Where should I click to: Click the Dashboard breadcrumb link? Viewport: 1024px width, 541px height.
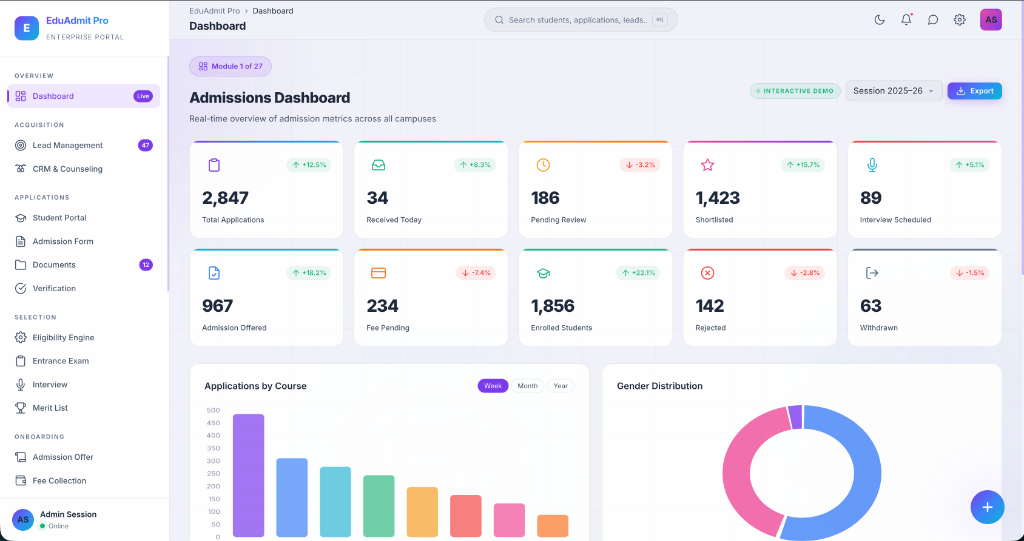pos(272,10)
